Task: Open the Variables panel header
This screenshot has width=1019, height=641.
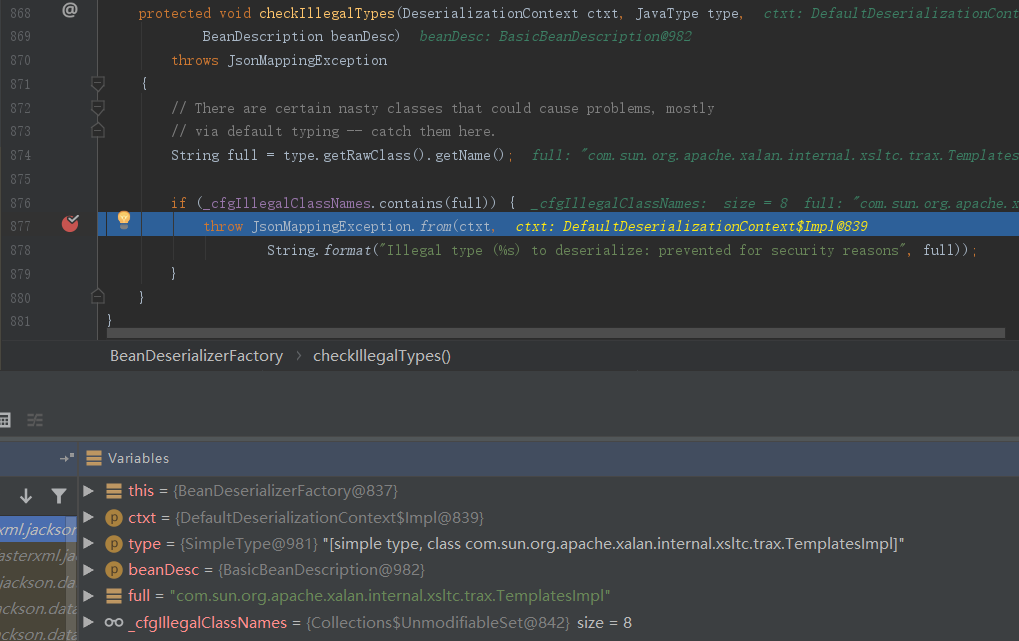Action: pyautogui.click(x=138, y=458)
